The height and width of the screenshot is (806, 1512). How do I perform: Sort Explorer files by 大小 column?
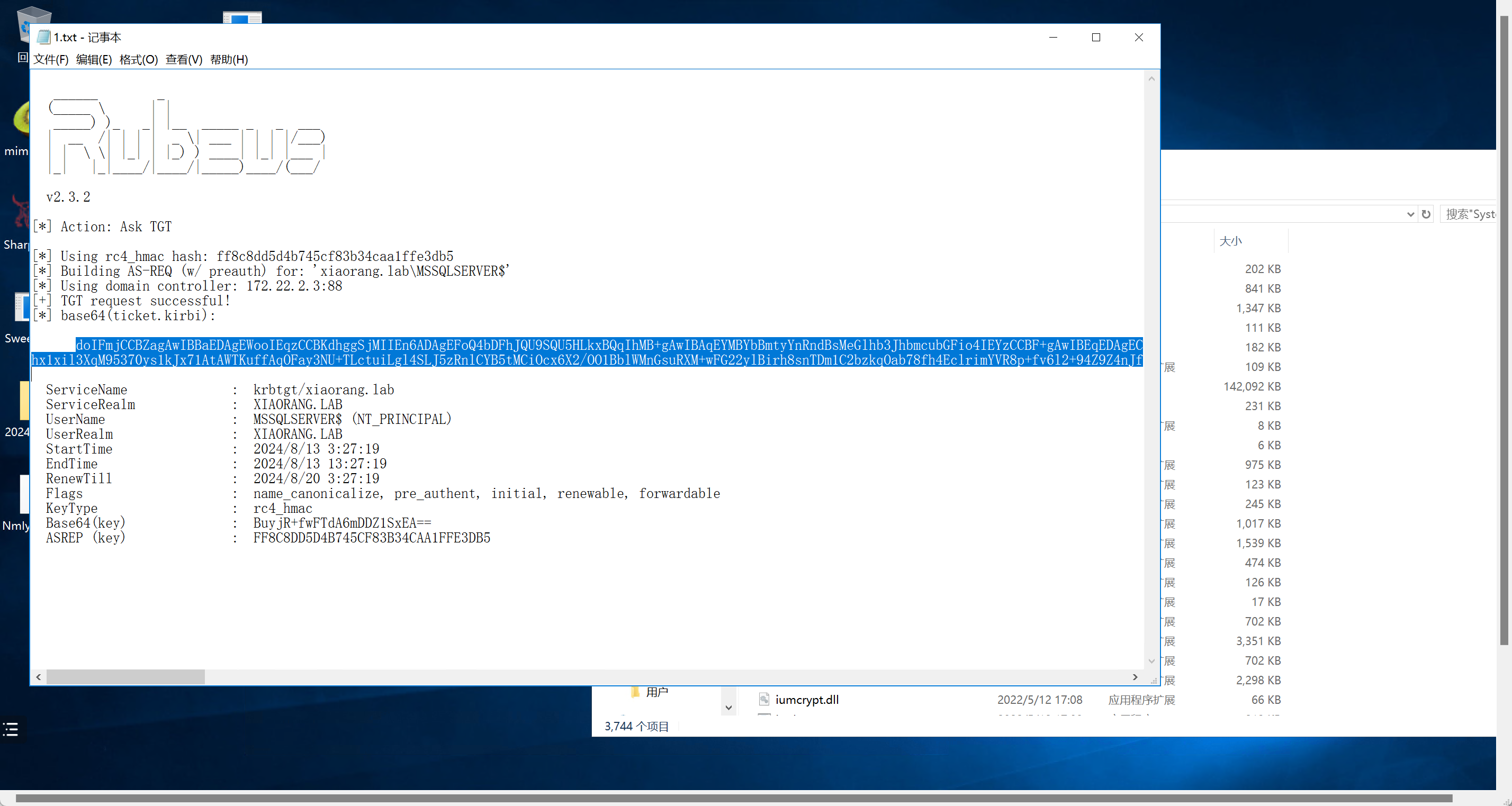point(1250,241)
